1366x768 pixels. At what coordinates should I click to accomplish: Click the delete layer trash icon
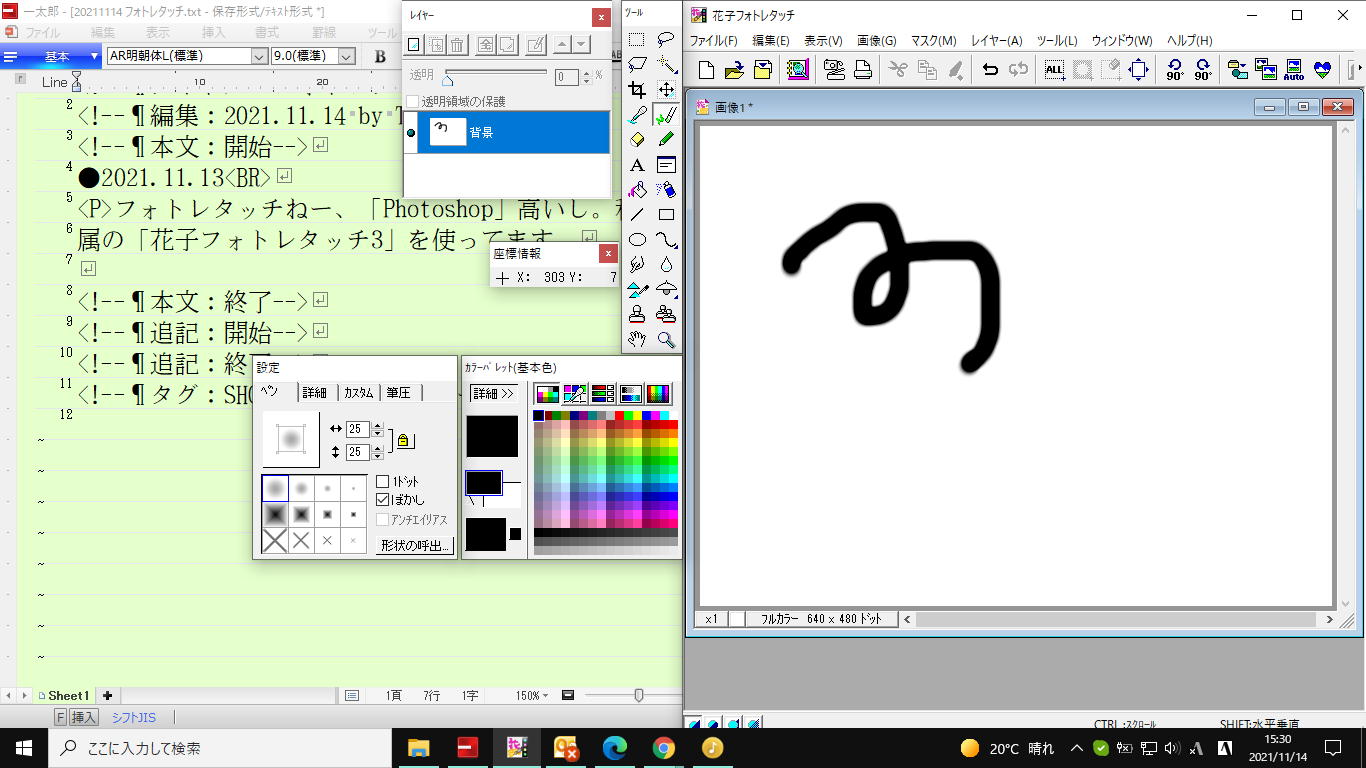(x=457, y=45)
